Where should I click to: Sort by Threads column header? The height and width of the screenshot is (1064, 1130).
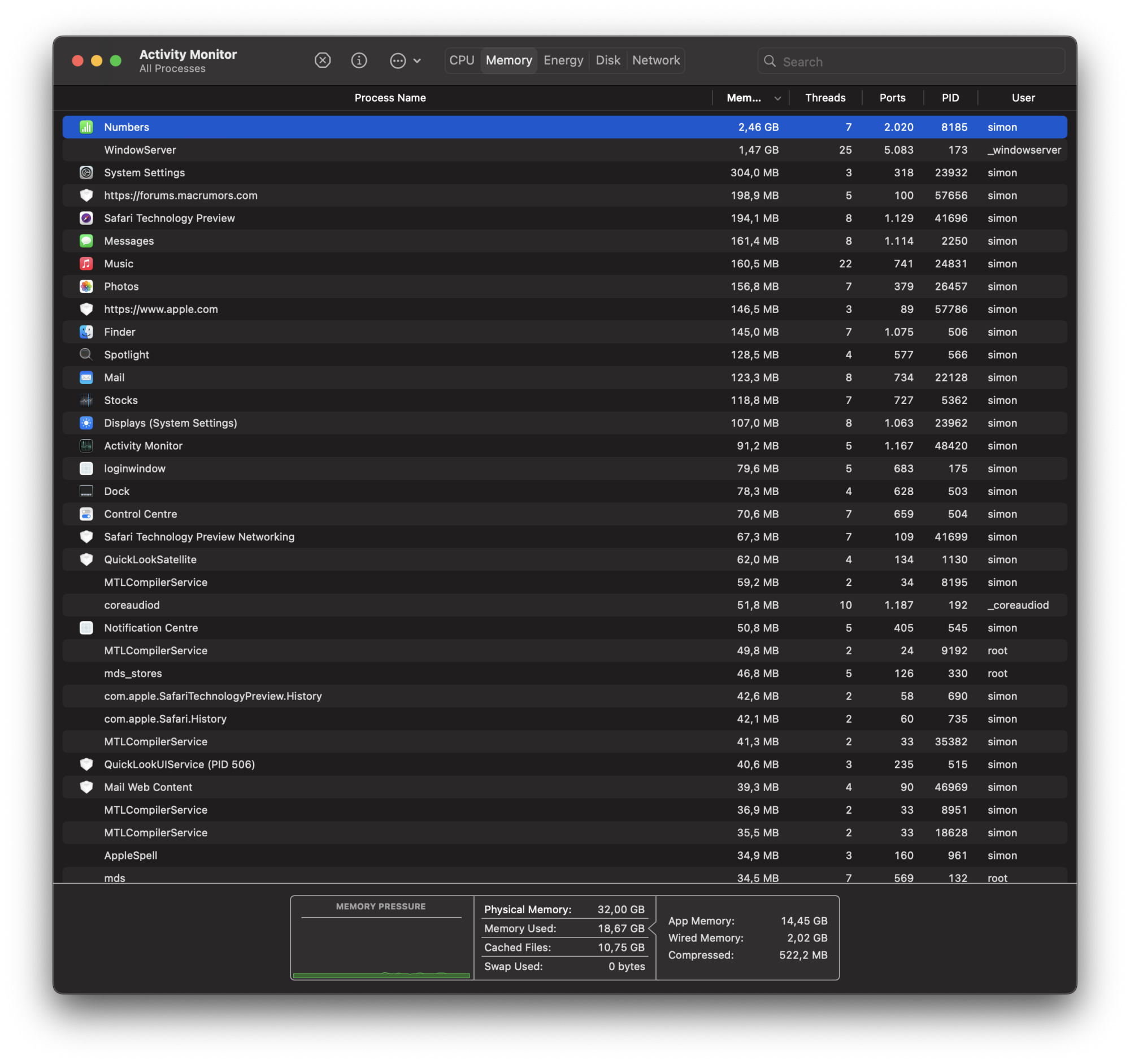(825, 98)
